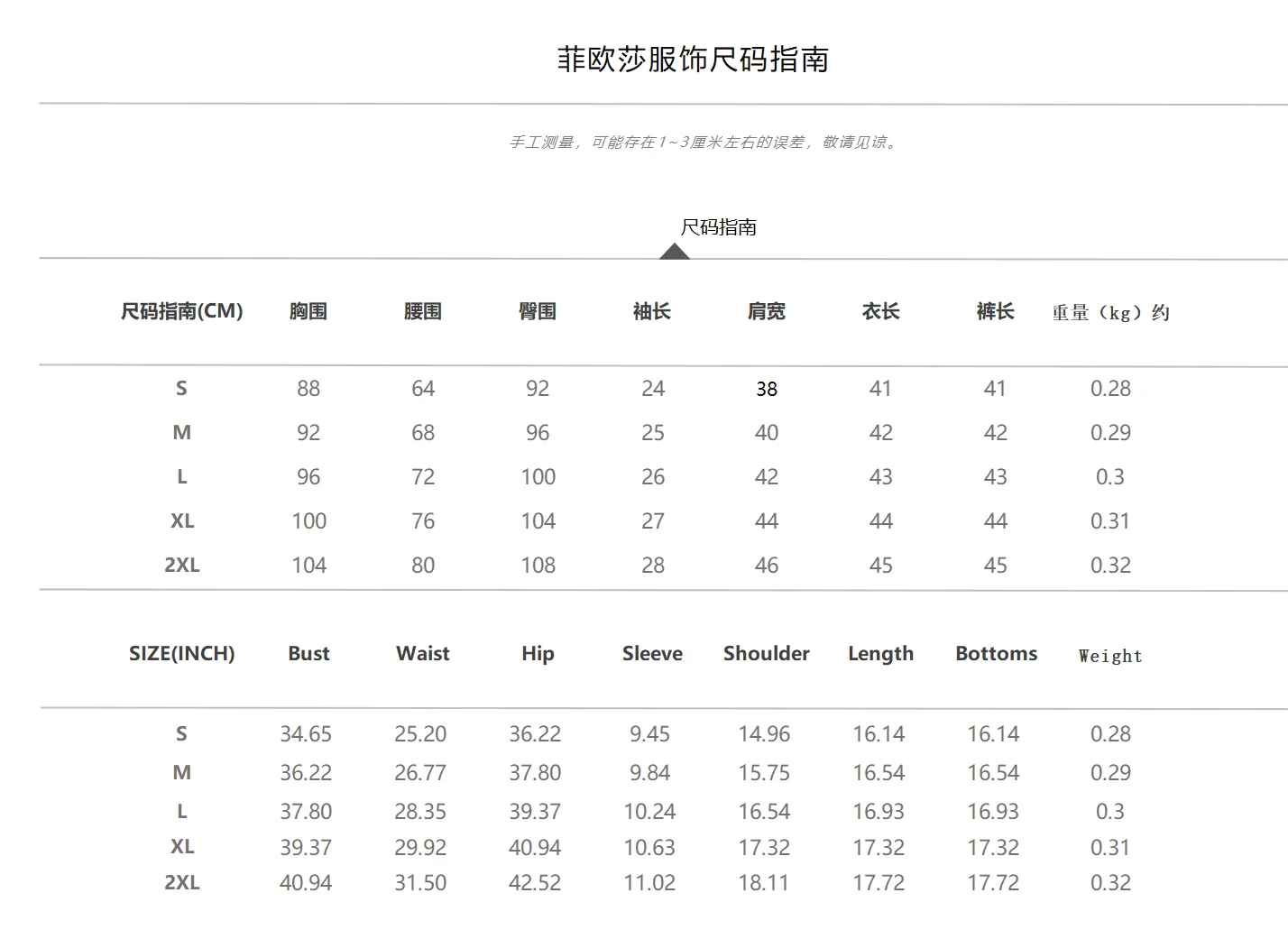Click the Waist value 29.92 for size XL
The height and width of the screenshot is (939, 1288).
(420, 848)
